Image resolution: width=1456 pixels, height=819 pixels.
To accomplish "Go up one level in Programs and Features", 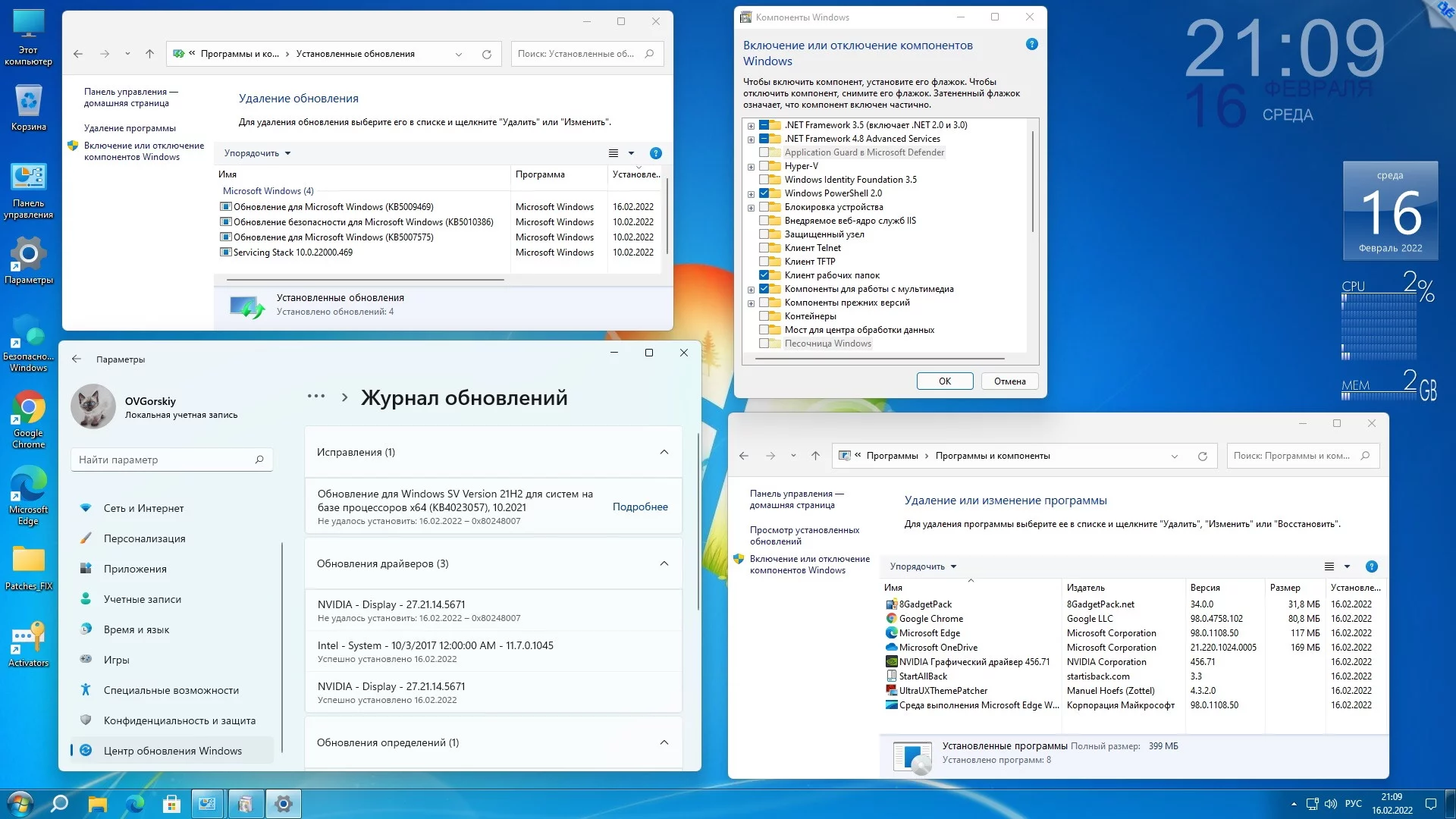I will 815,456.
